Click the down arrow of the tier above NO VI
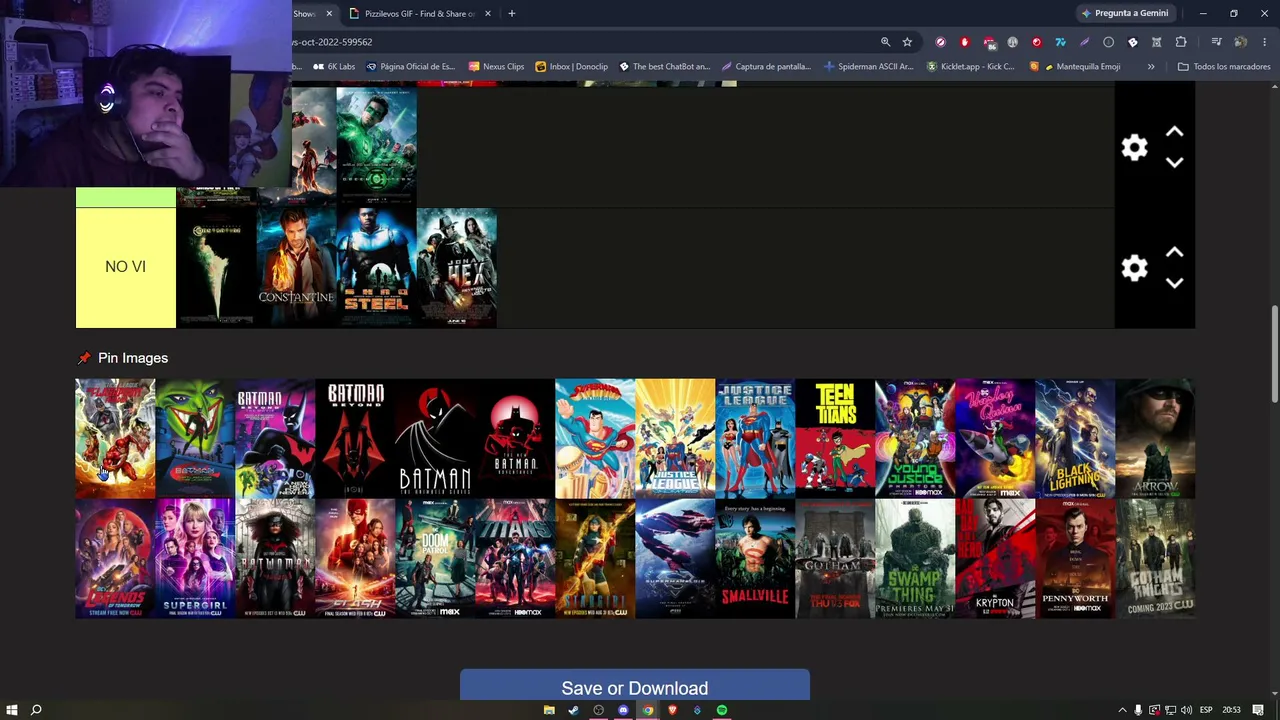This screenshot has height=720, width=1280. tap(1175, 162)
